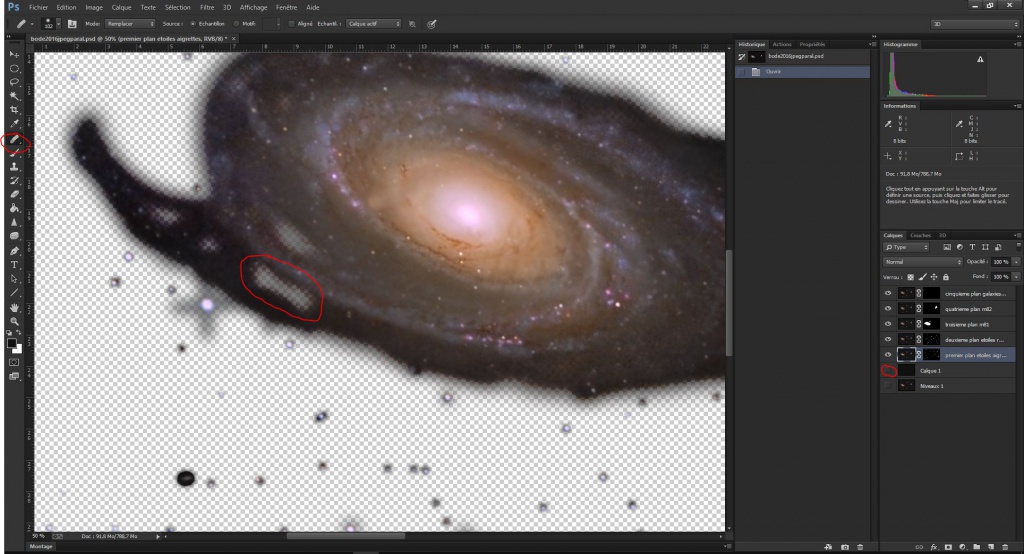This screenshot has height=554, width=1024.
Task: Click the tablet pressure icon
Action: [x=432, y=24]
